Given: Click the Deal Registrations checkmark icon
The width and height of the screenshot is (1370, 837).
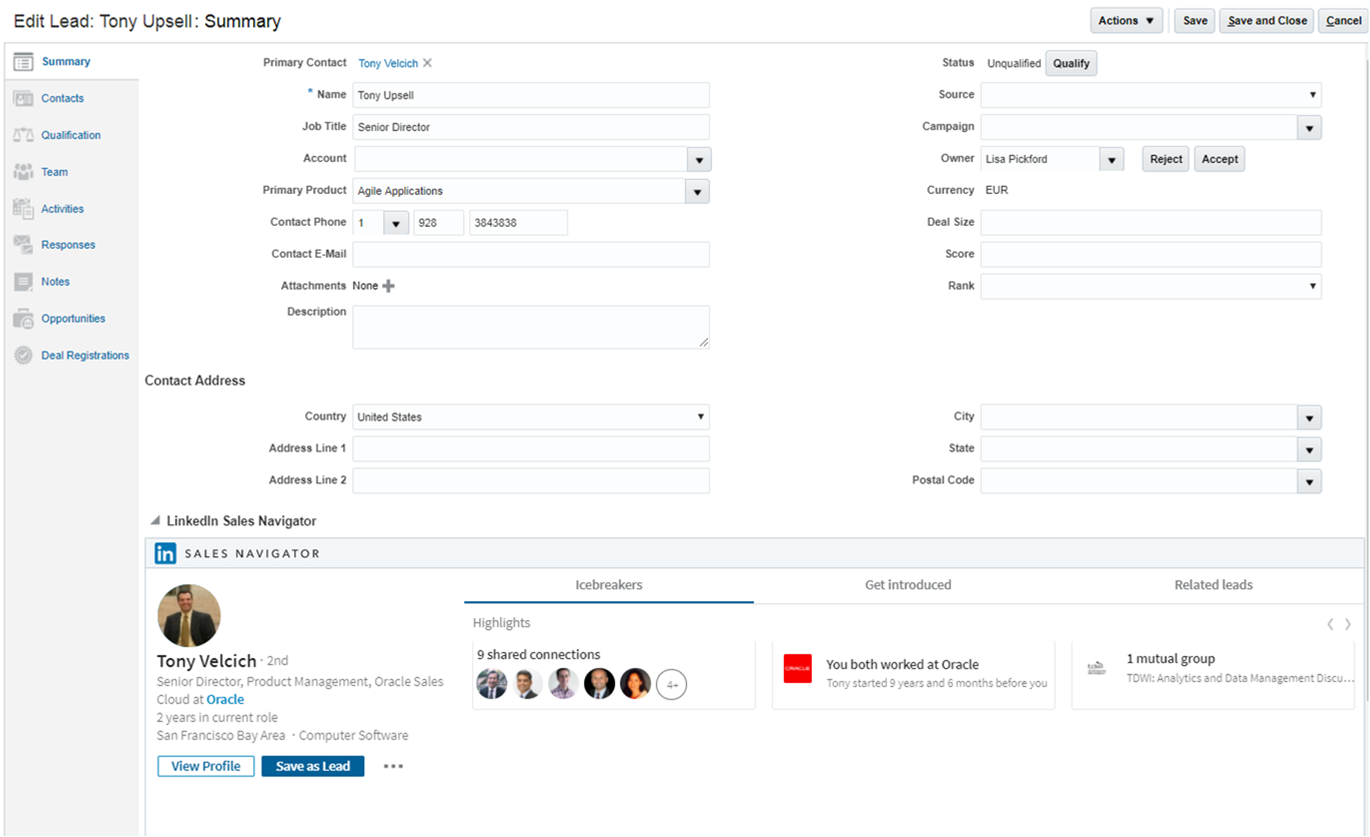Looking at the screenshot, I should coord(23,355).
